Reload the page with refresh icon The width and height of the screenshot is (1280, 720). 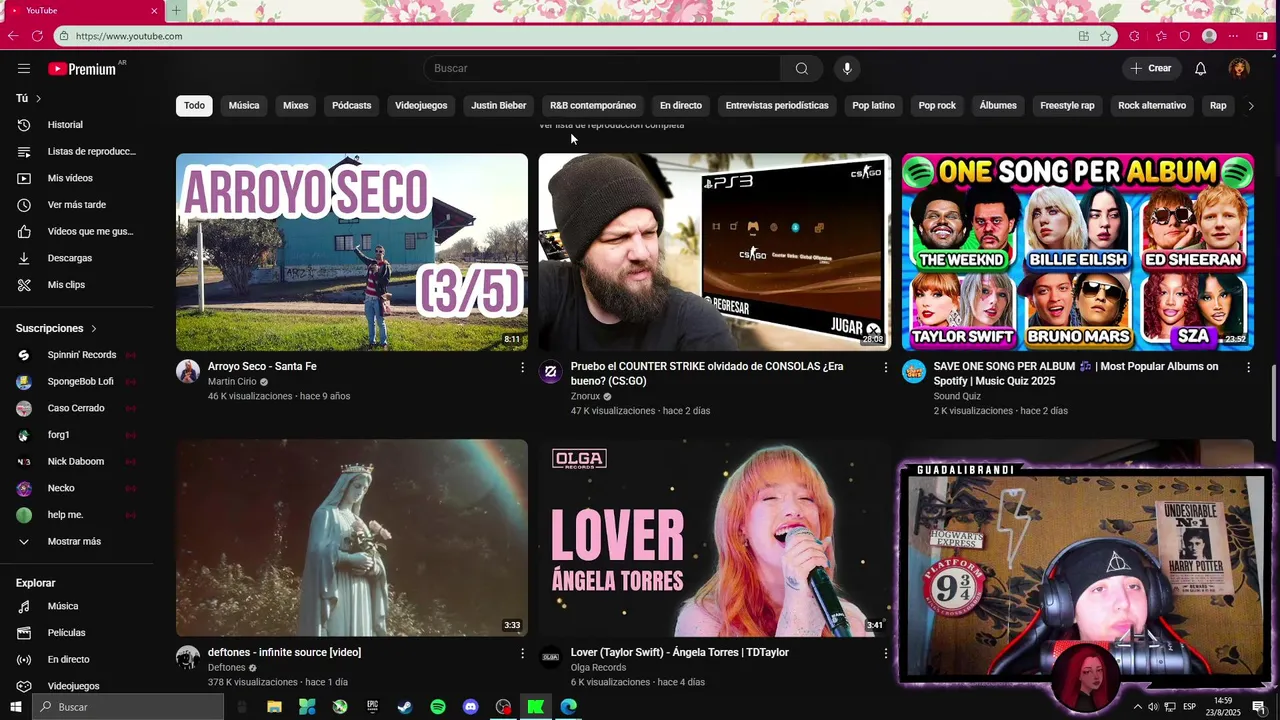(37, 36)
